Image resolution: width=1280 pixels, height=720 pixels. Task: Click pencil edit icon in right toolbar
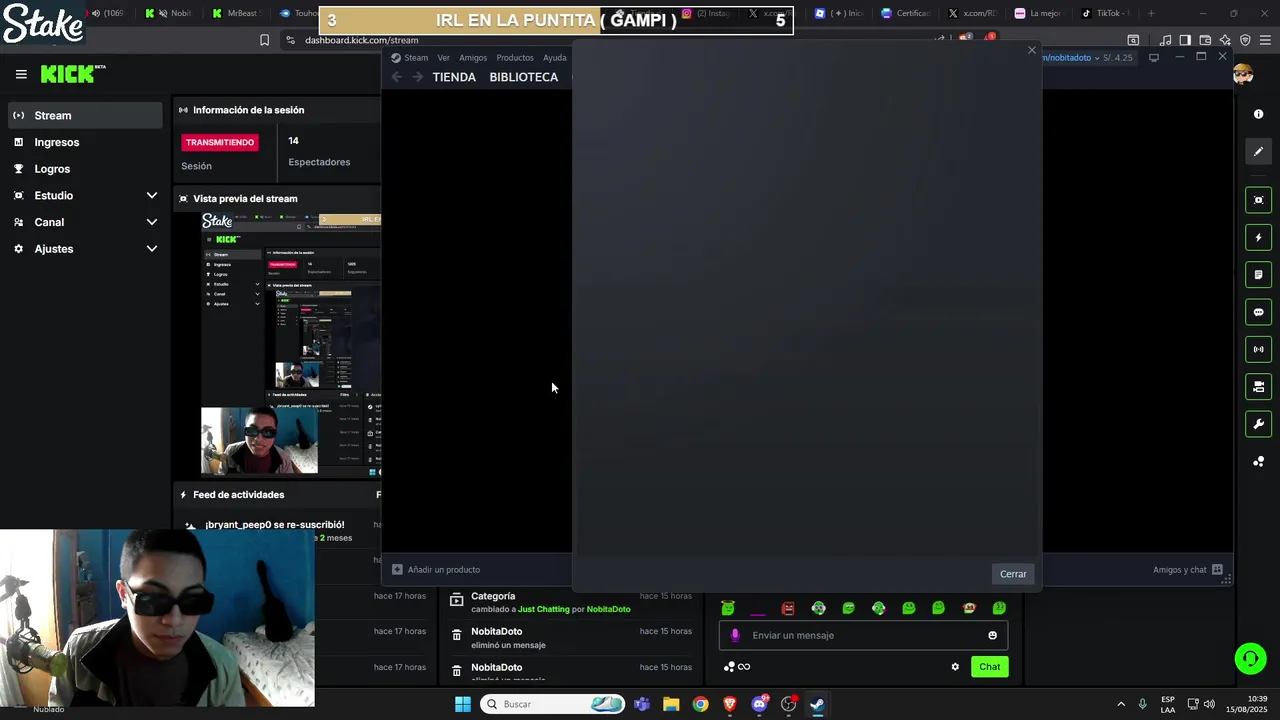tap(1258, 151)
